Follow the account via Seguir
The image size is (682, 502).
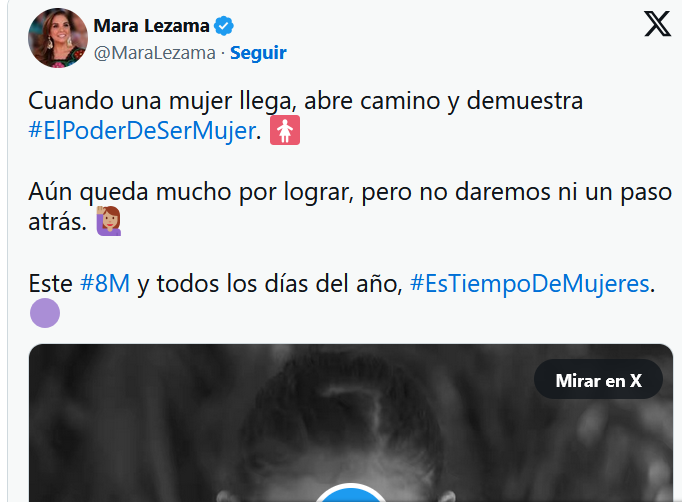[258, 53]
